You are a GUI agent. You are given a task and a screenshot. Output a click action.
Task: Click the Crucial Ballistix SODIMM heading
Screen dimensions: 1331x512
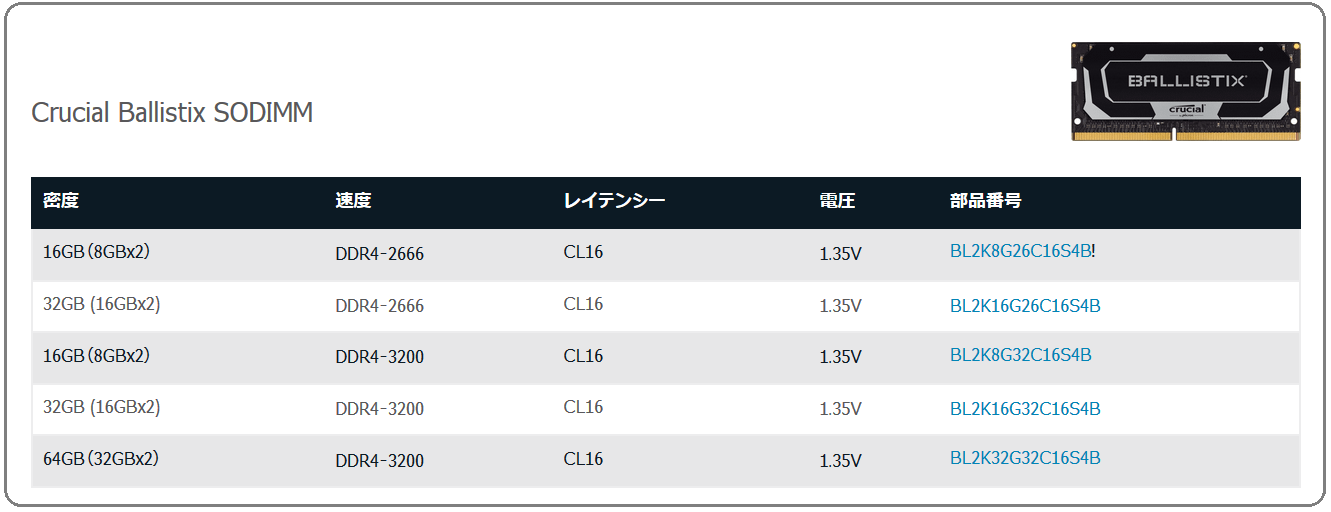click(172, 112)
